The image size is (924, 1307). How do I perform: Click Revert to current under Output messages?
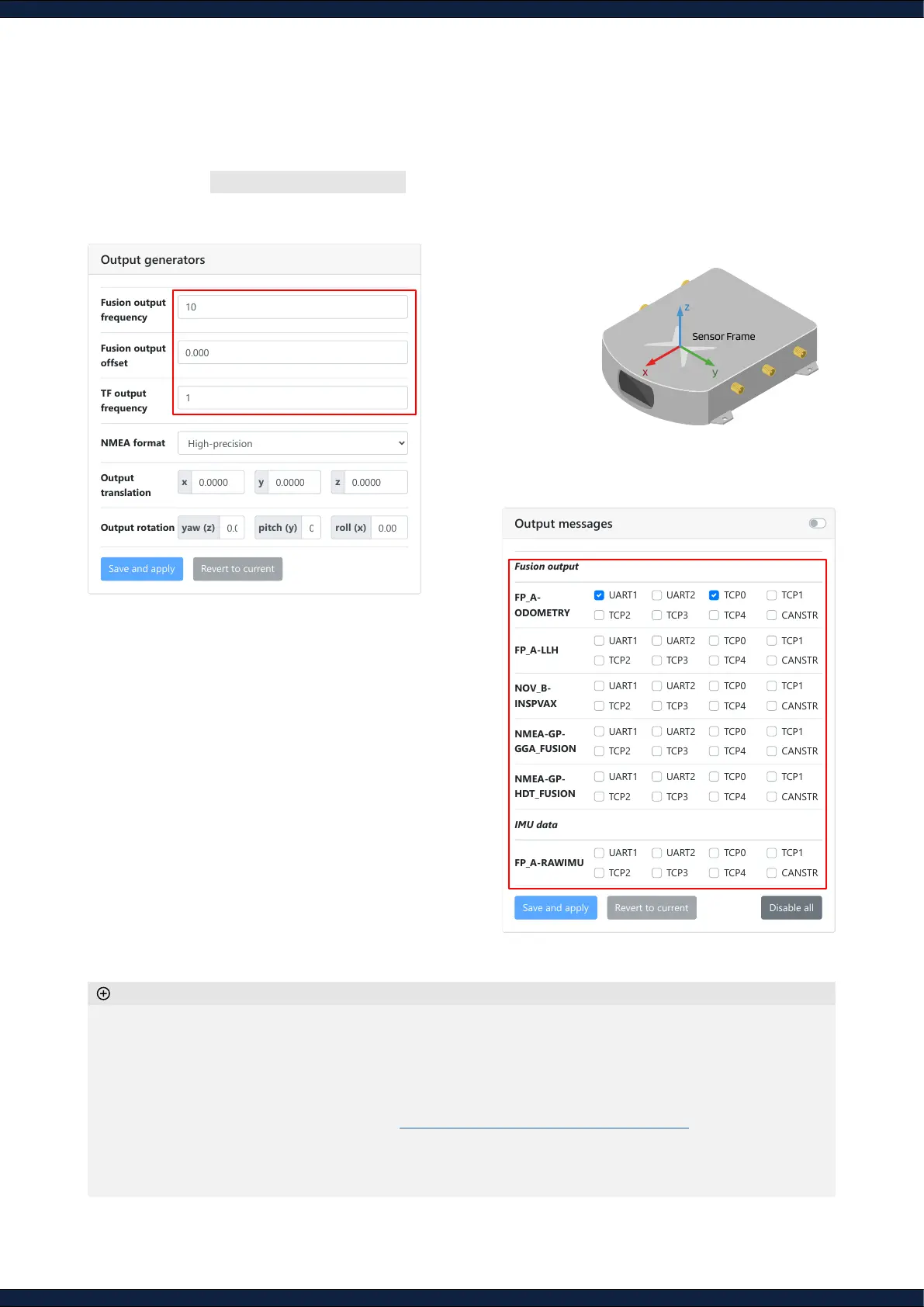(651, 908)
